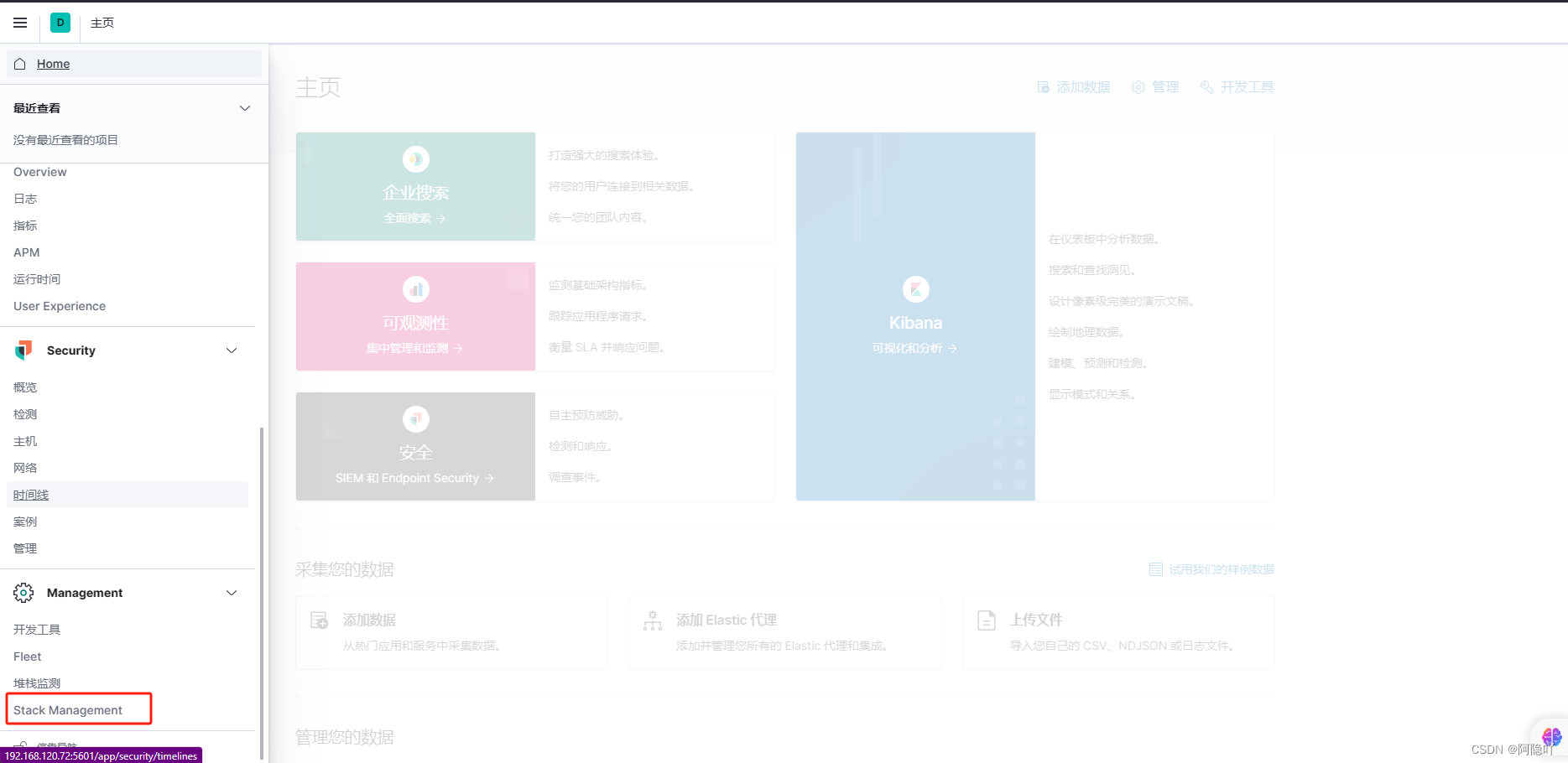This screenshot has width=1568, height=763.
Task: Open SIEM 和 Endpoint Security link
Action: pyautogui.click(x=414, y=478)
